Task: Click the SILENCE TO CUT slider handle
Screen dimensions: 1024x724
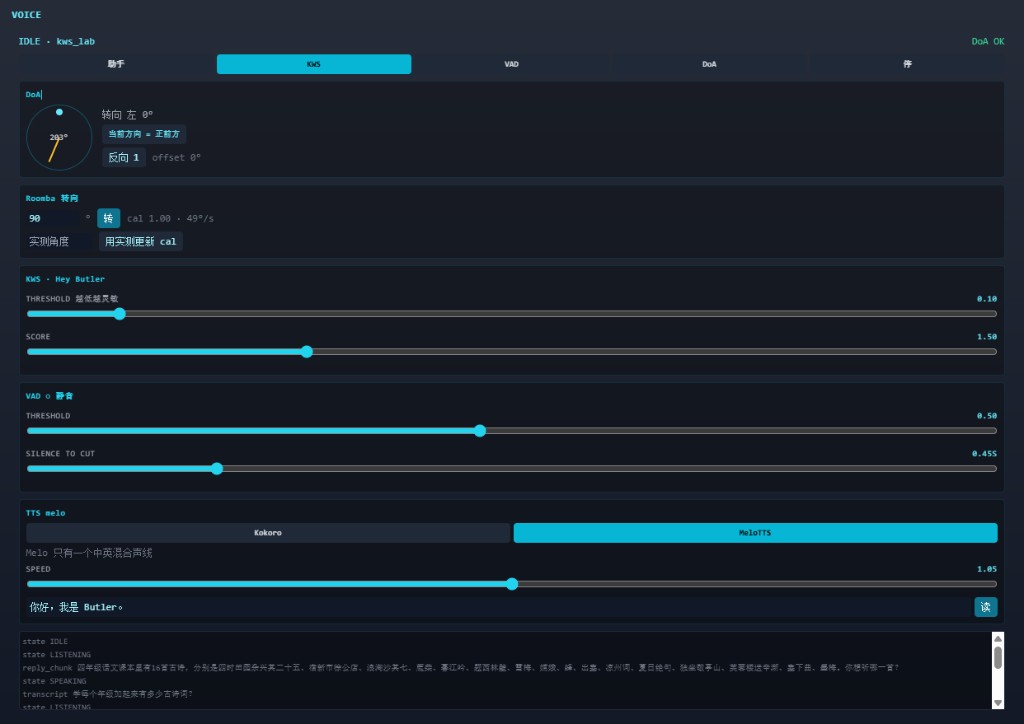Action: point(217,469)
